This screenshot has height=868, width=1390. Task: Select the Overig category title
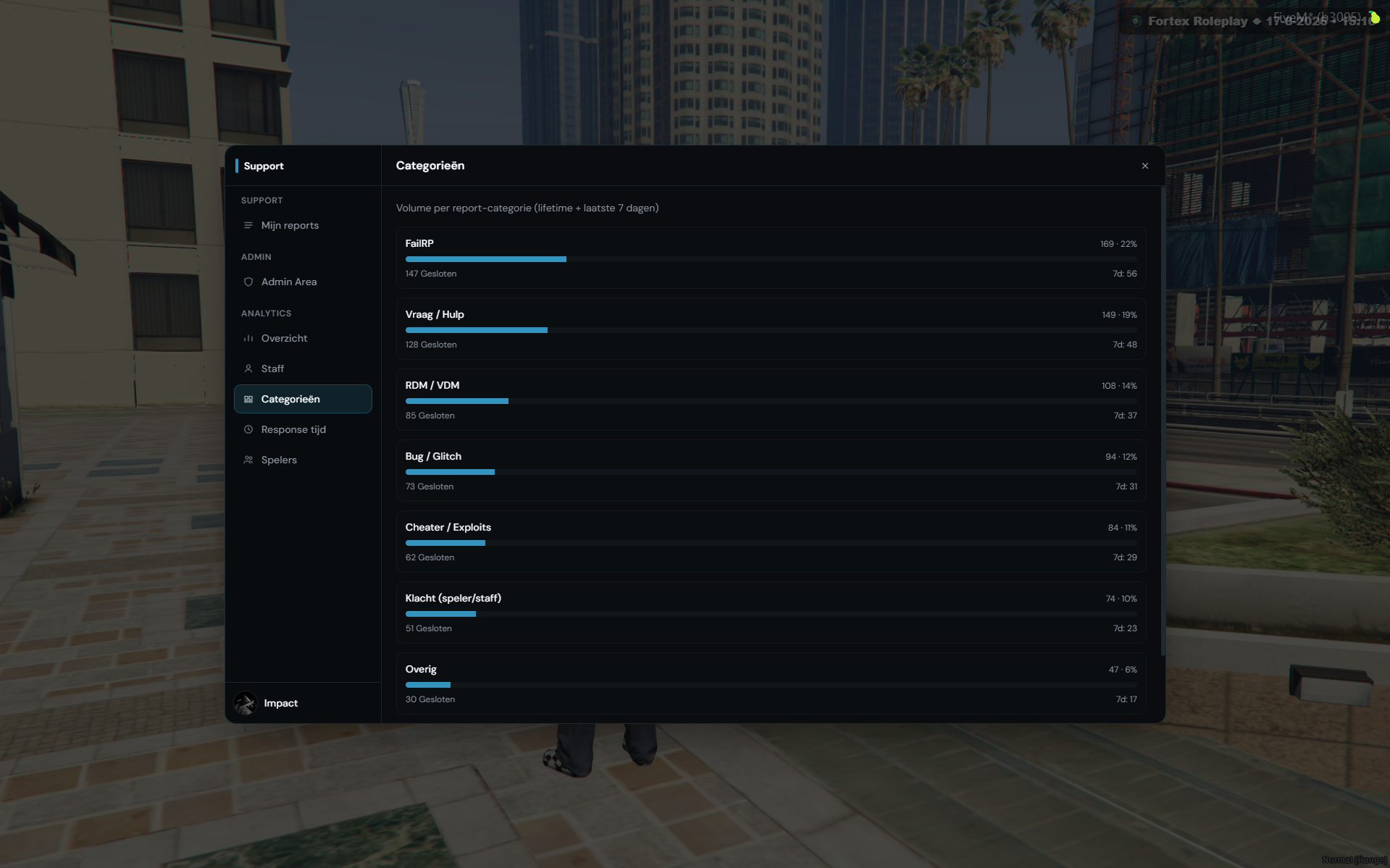pyautogui.click(x=421, y=669)
